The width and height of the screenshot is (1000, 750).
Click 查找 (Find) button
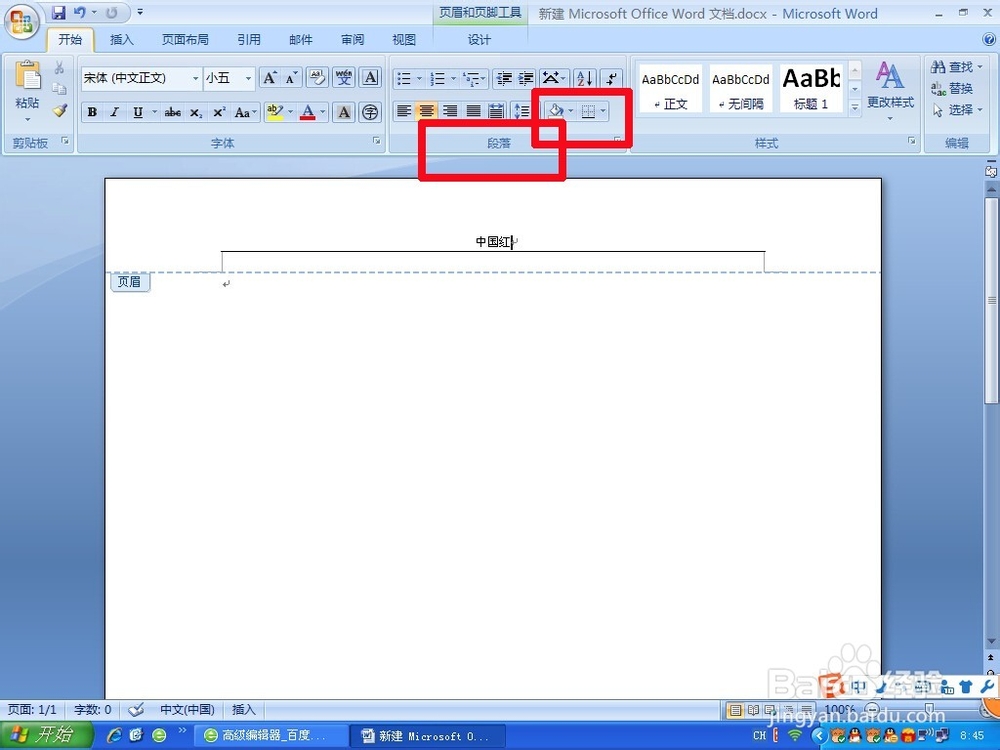[x=956, y=66]
